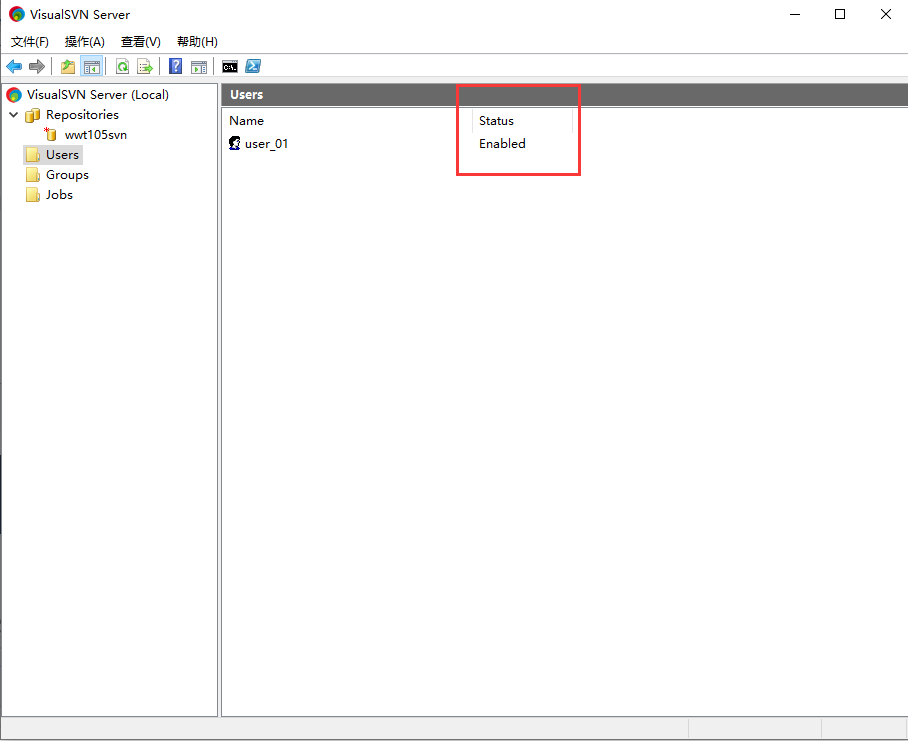Open the 文件(F) menu
The height and width of the screenshot is (741, 908).
click(x=30, y=42)
